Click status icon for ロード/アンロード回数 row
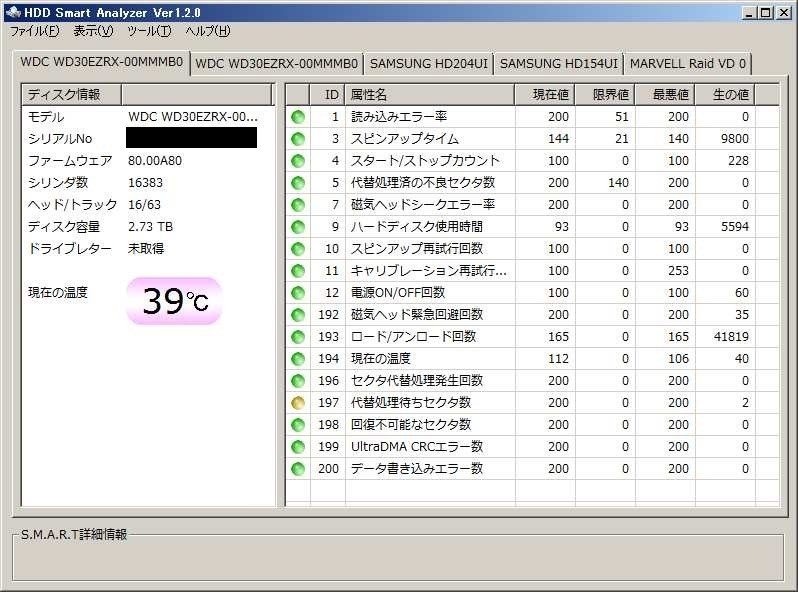The image size is (798, 592). click(x=298, y=336)
